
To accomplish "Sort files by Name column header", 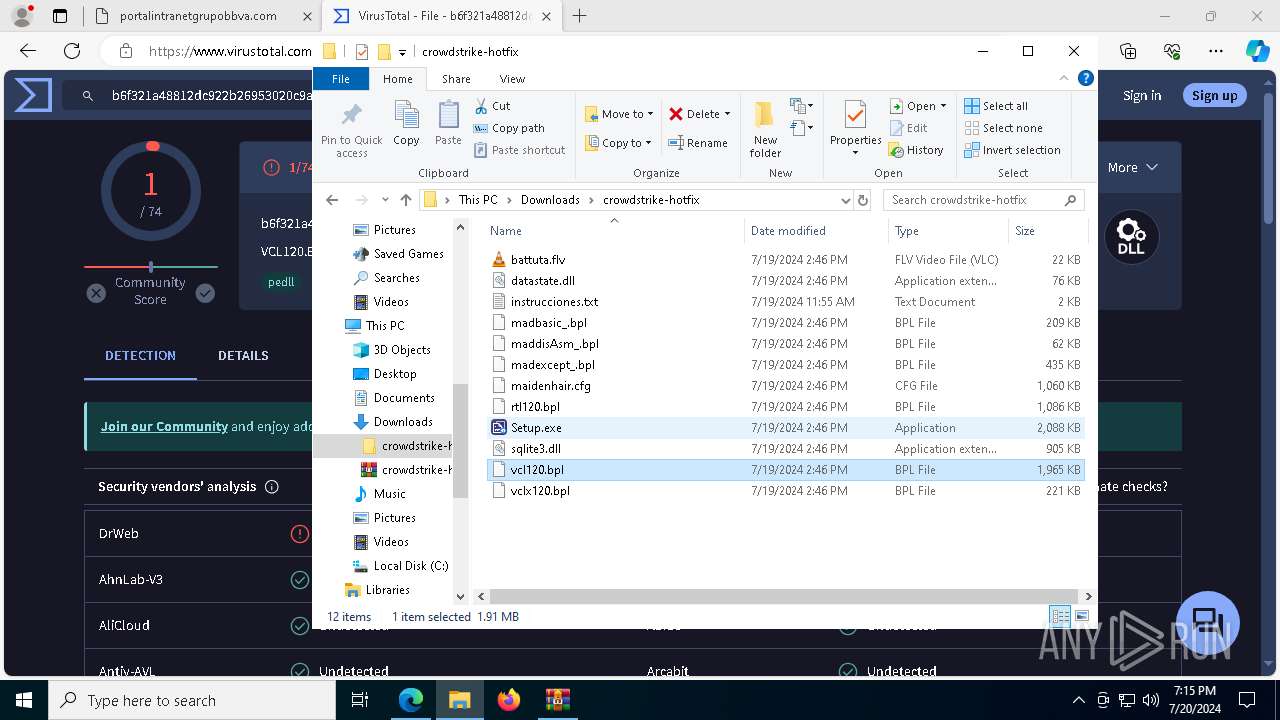I will 506,231.
